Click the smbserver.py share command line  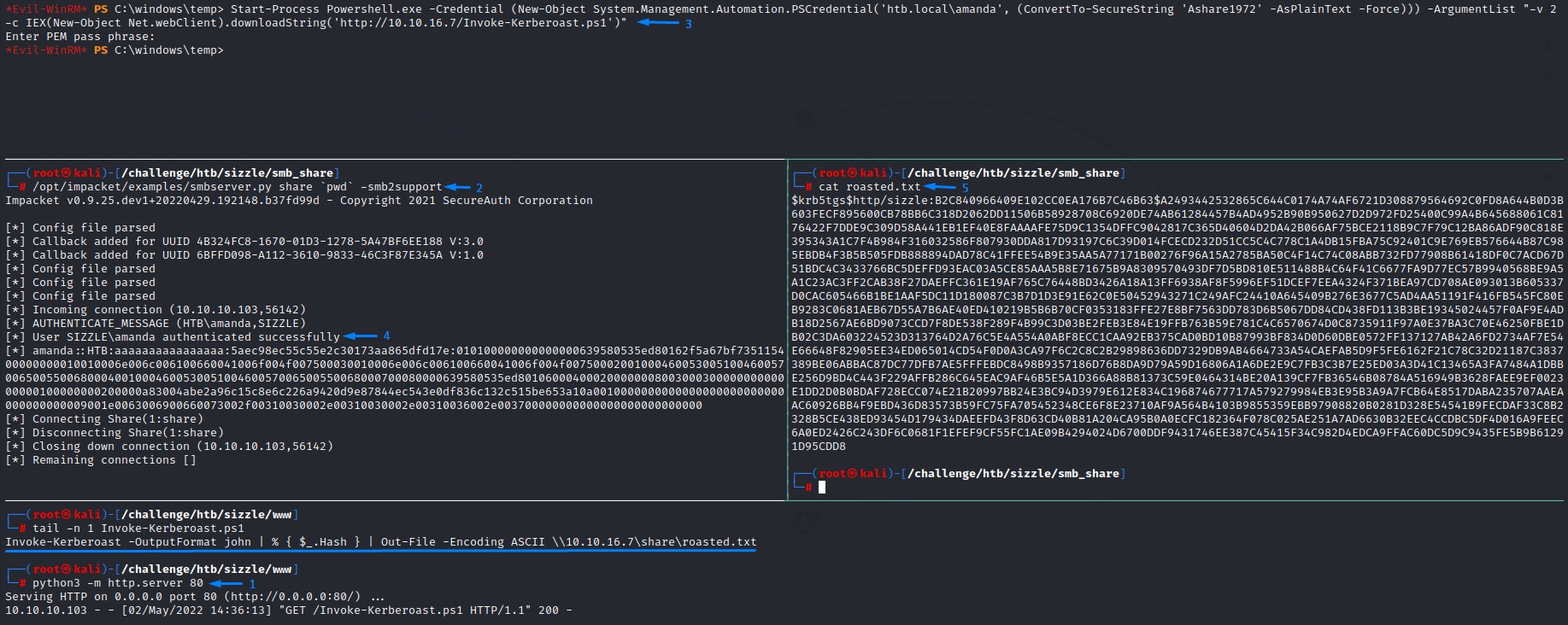pos(238,187)
